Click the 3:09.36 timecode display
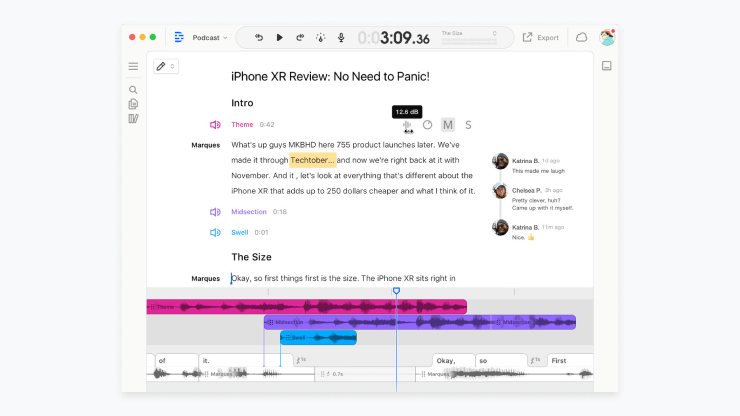740x416 pixels. [x=393, y=38]
